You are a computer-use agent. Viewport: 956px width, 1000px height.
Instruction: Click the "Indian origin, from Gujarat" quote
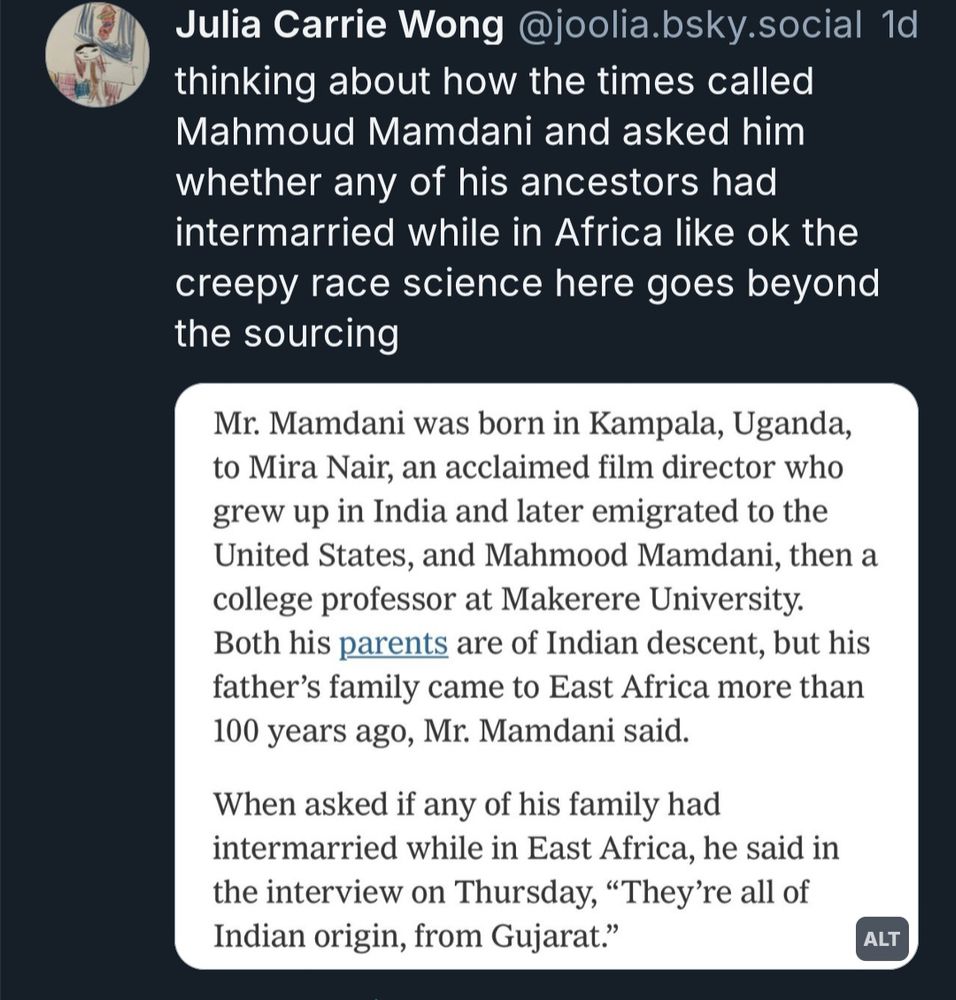point(416,936)
